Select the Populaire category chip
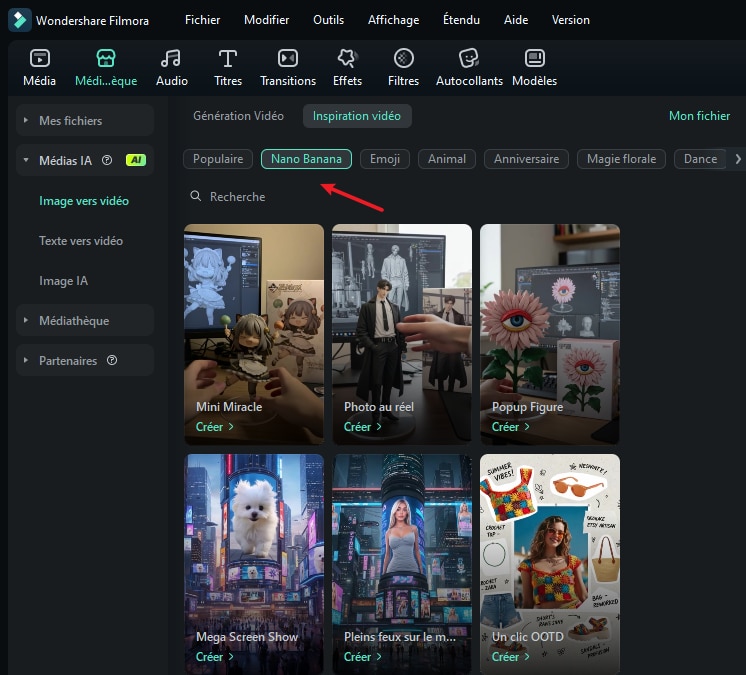Viewport: 746px width, 675px height. [218, 159]
